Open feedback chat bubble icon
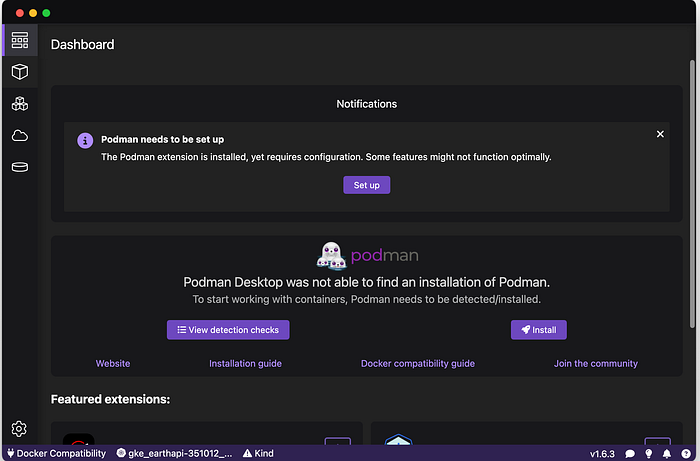The height and width of the screenshot is (461, 700). click(x=629, y=454)
